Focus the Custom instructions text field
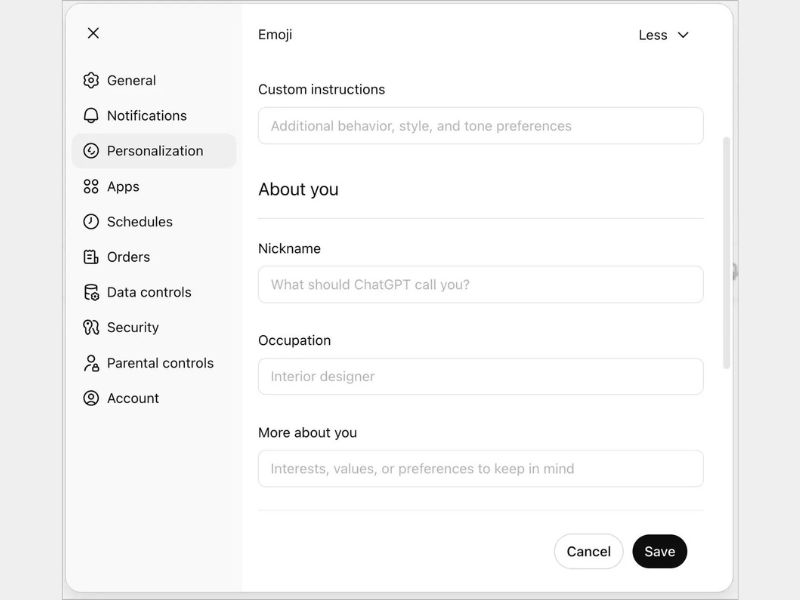The height and width of the screenshot is (600, 800). [x=480, y=126]
